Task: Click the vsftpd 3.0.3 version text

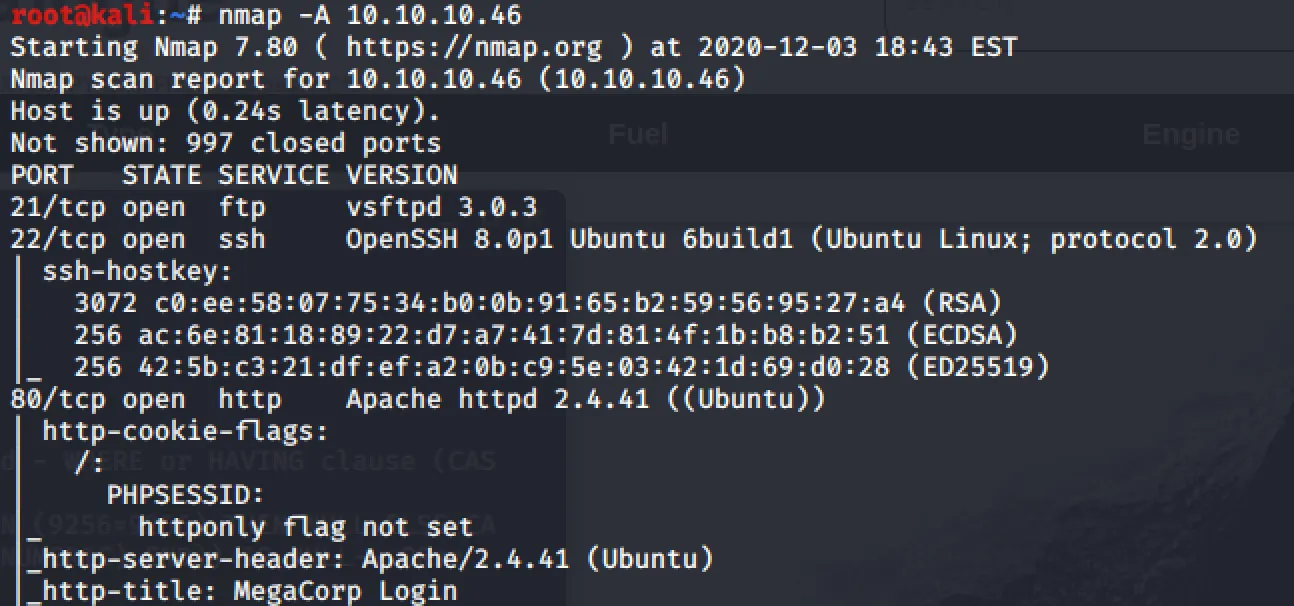Action: (441, 207)
